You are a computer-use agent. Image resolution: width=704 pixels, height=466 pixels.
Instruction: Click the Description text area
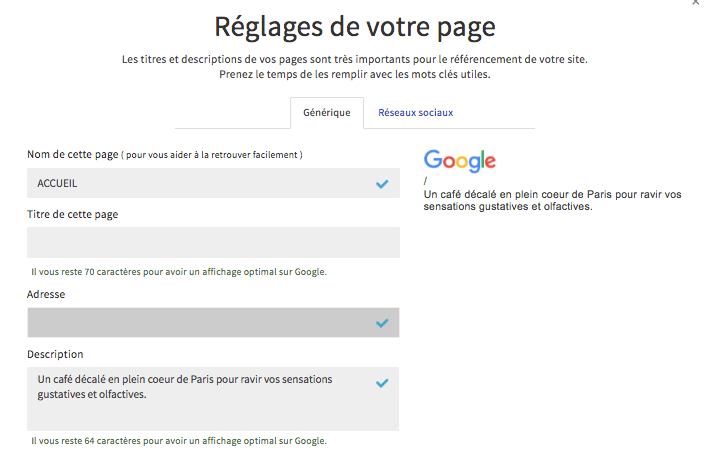click(200, 398)
